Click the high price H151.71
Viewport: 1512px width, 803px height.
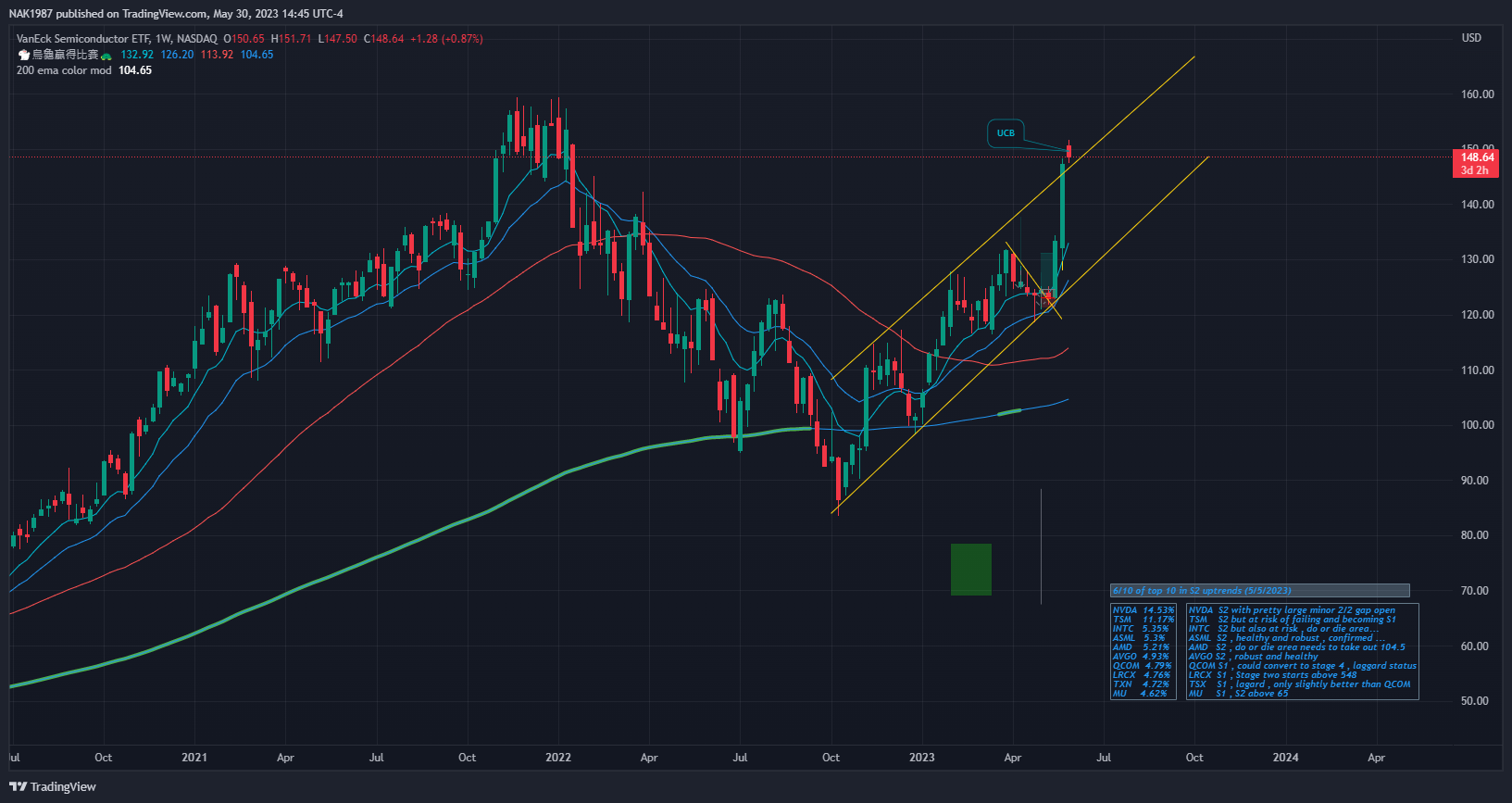(x=291, y=39)
